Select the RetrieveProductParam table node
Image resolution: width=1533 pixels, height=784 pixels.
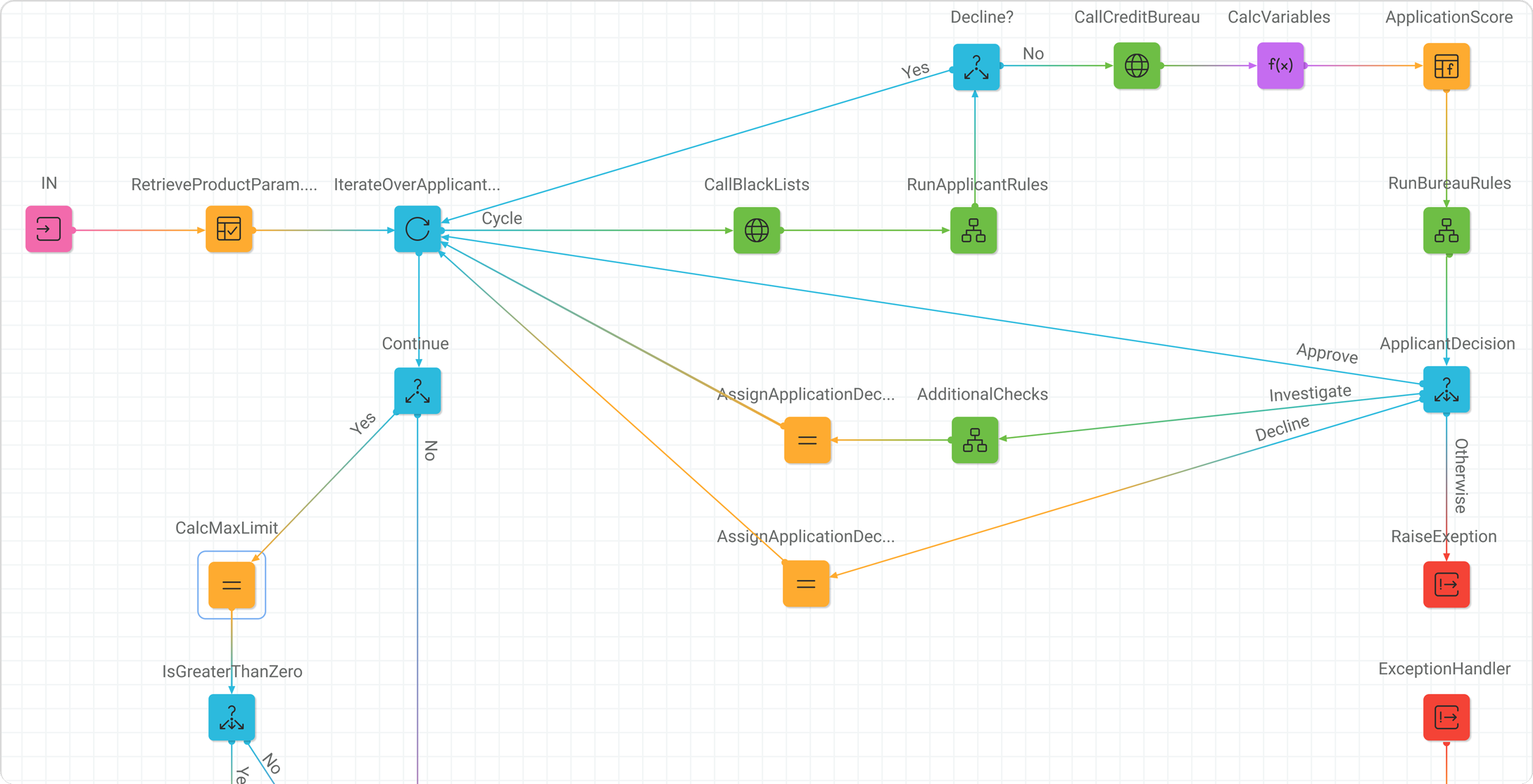pos(229,229)
